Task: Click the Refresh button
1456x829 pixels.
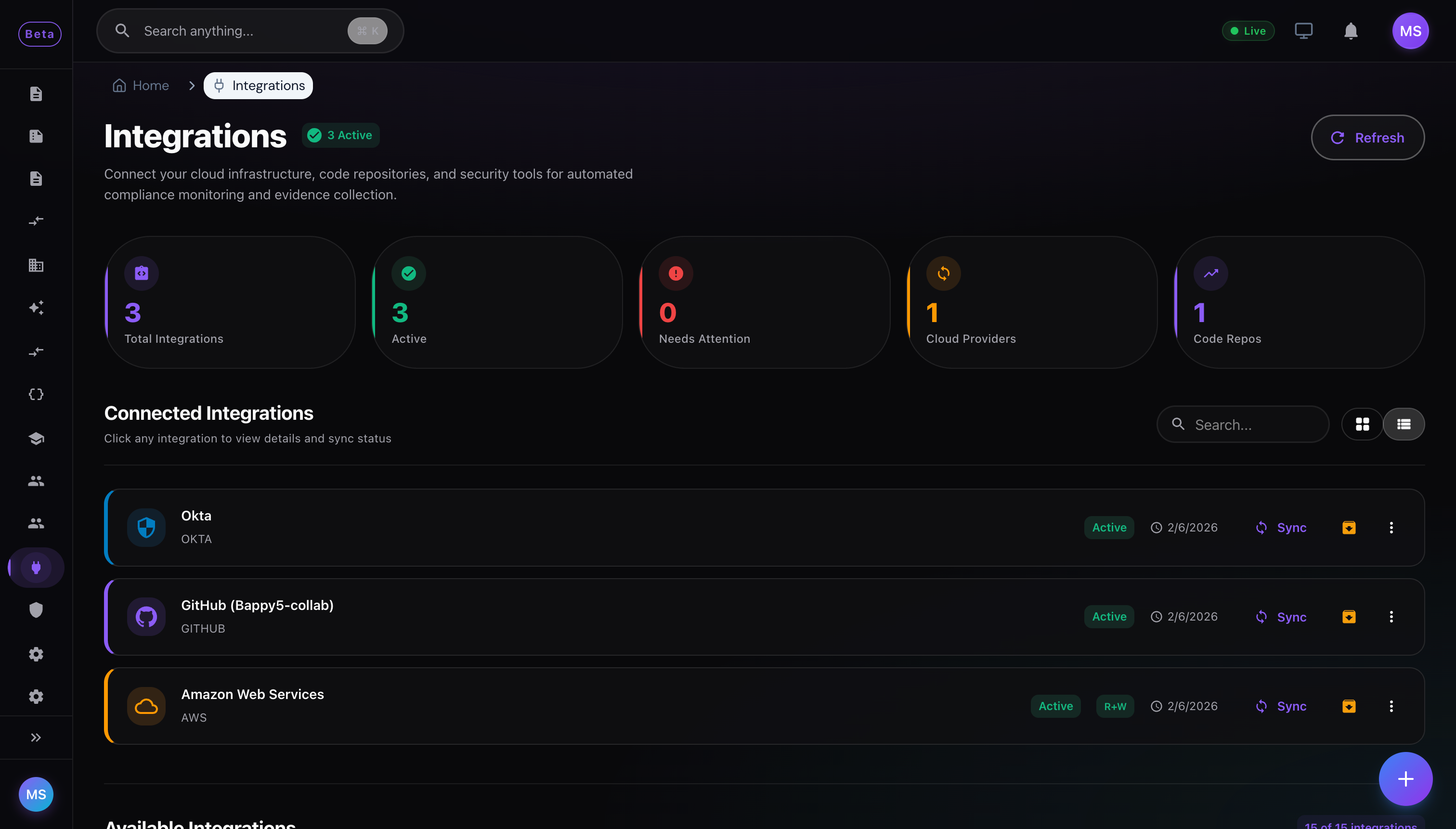Action: (1368, 137)
